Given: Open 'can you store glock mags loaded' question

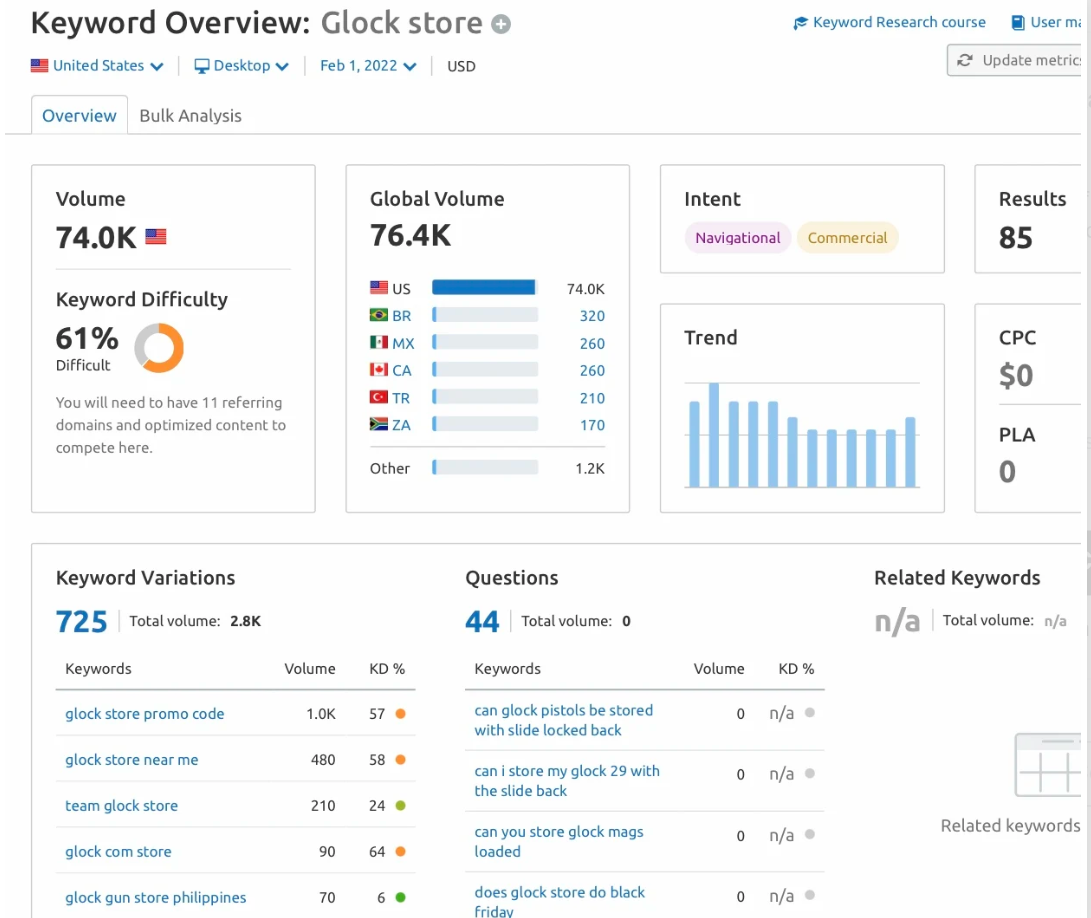Looking at the screenshot, I should click(559, 841).
